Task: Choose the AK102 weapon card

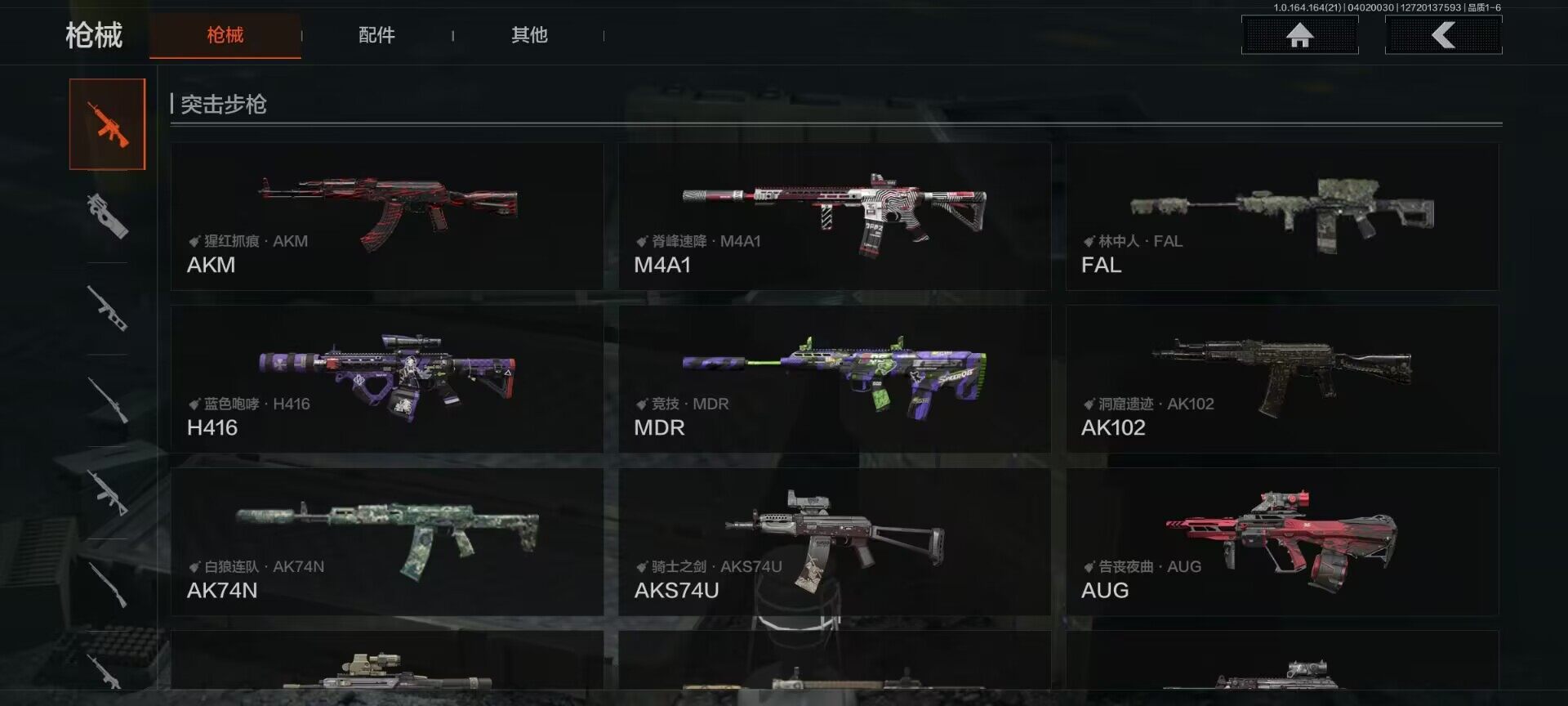Action: tap(1282, 379)
